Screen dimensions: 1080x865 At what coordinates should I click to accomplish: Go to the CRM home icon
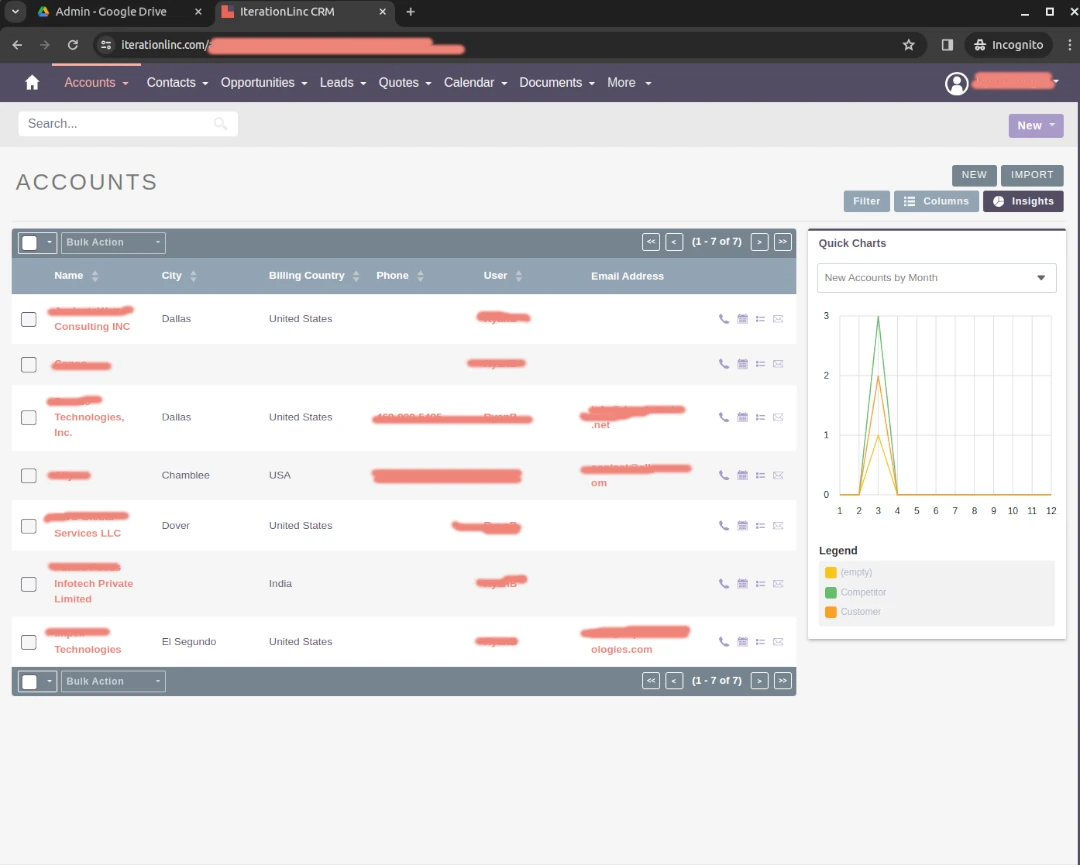[x=32, y=83]
